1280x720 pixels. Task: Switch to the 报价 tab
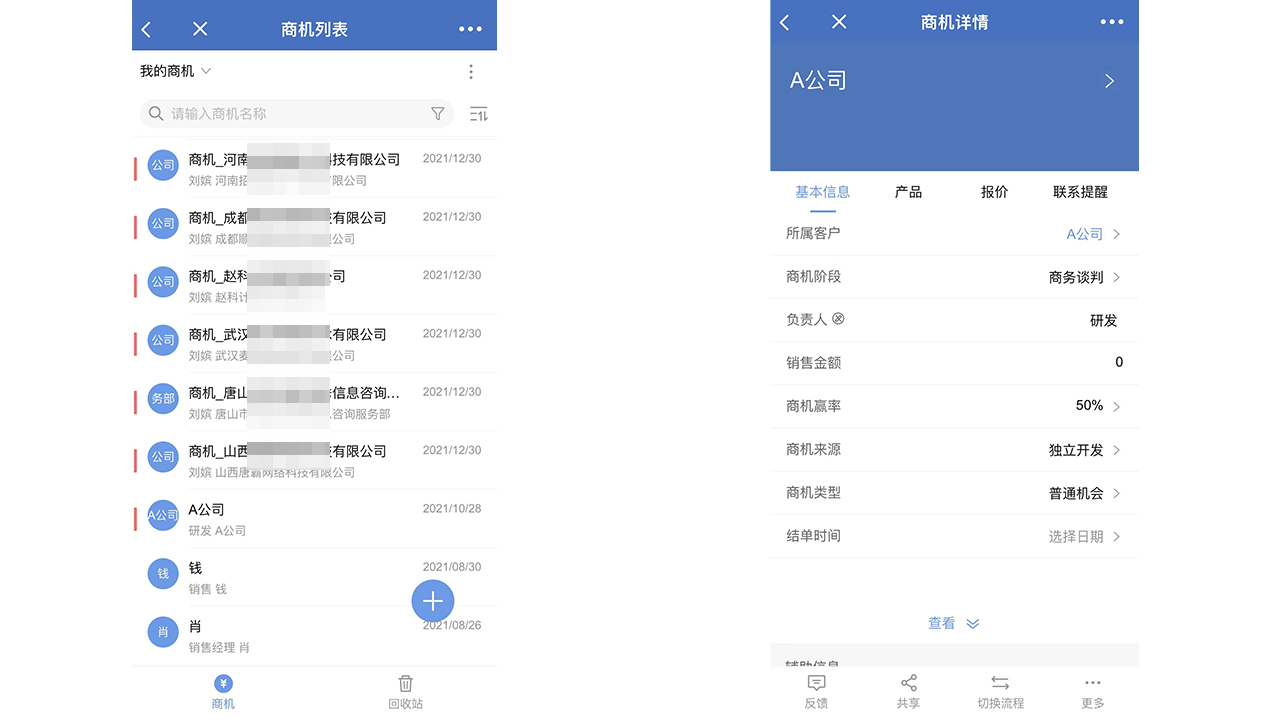coord(994,192)
